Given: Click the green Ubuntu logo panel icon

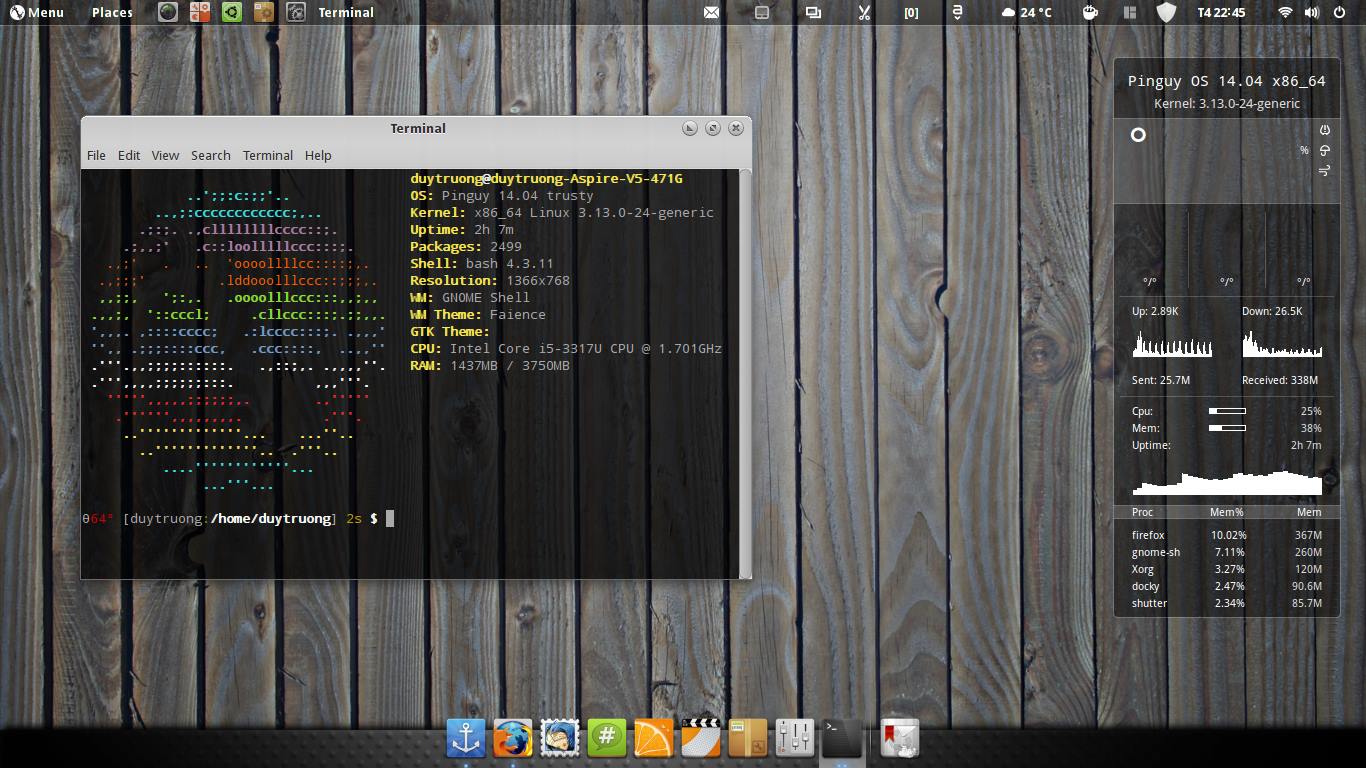Looking at the screenshot, I should 231,12.
